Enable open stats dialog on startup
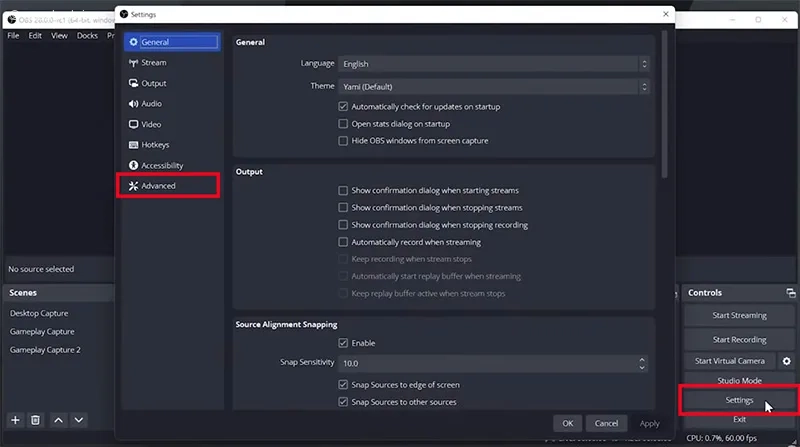This screenshot has height=447, width=800. point(343,123)
